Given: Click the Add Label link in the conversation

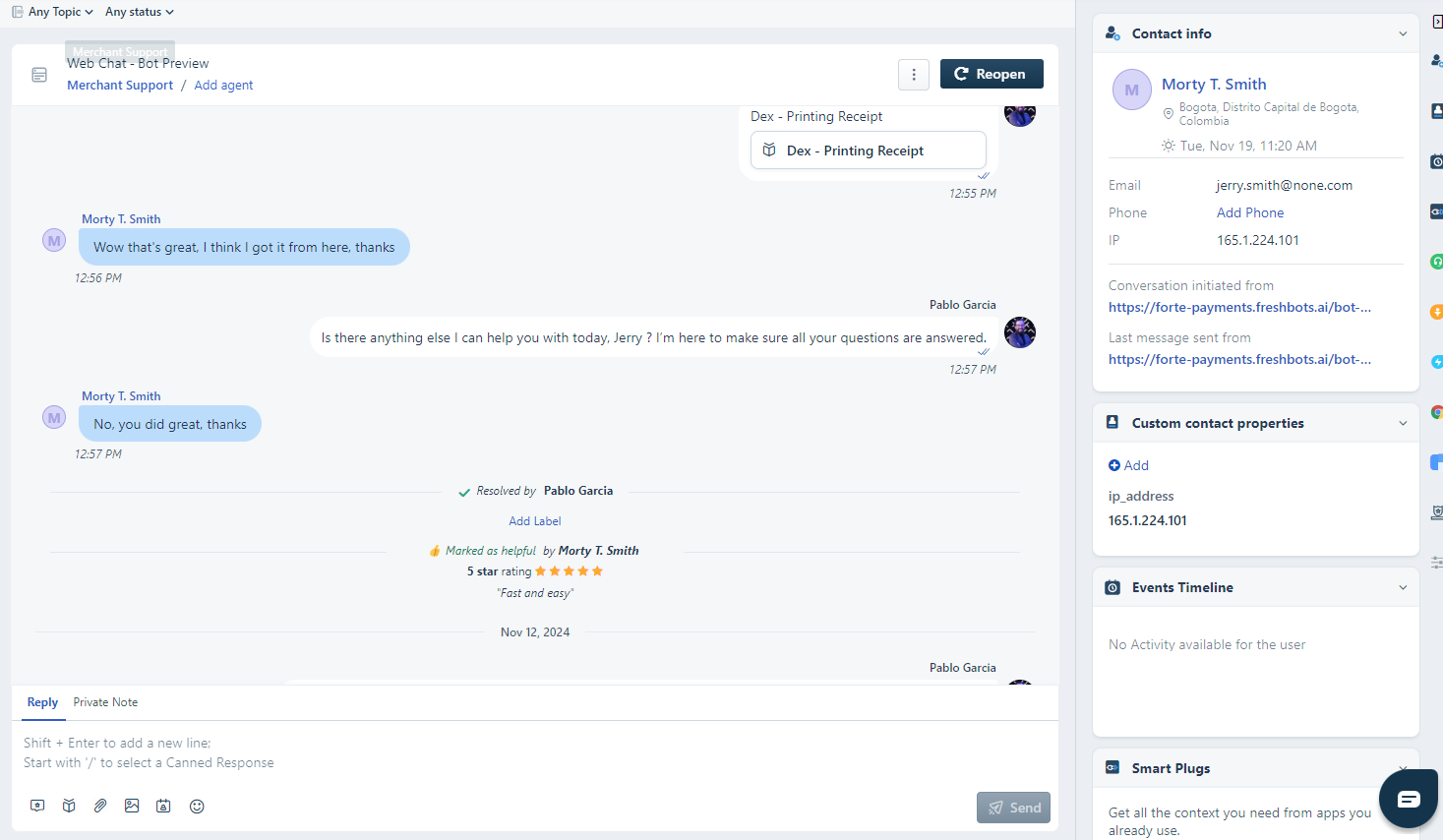Looking at the screenshot, I should (535, 520).
